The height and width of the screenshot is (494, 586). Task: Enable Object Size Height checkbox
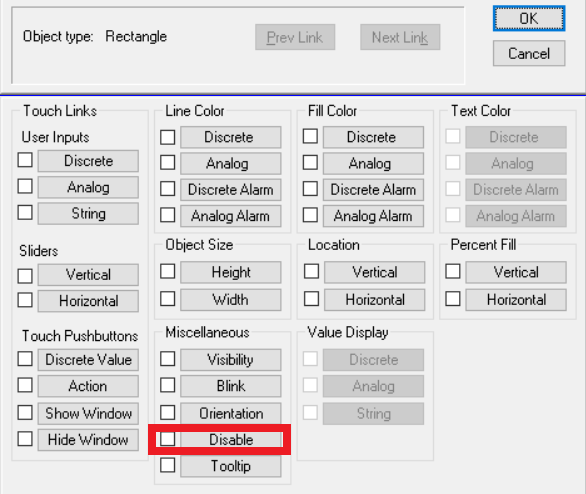coord(167,271)
